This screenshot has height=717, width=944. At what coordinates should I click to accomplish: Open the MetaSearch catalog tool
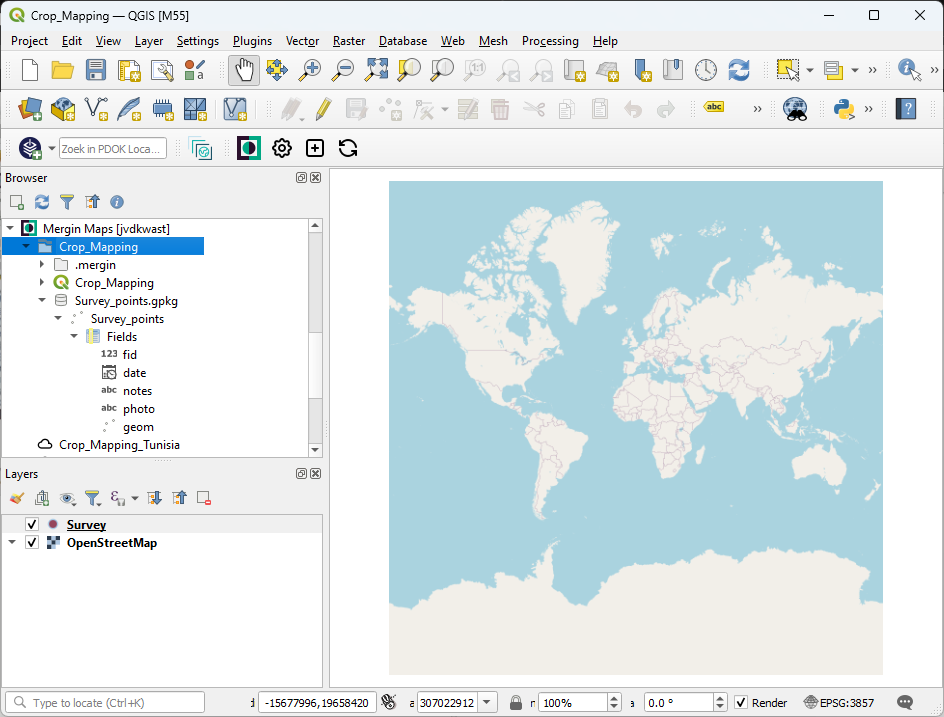coord(794,108)
